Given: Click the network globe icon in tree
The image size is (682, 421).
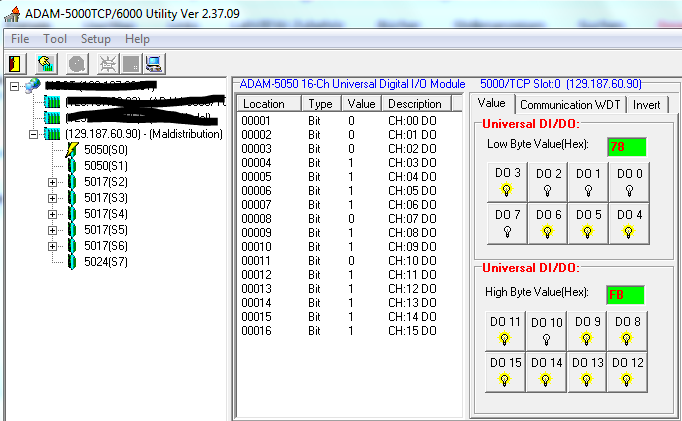Looking at the screenshot, I should tap(33, 86).
